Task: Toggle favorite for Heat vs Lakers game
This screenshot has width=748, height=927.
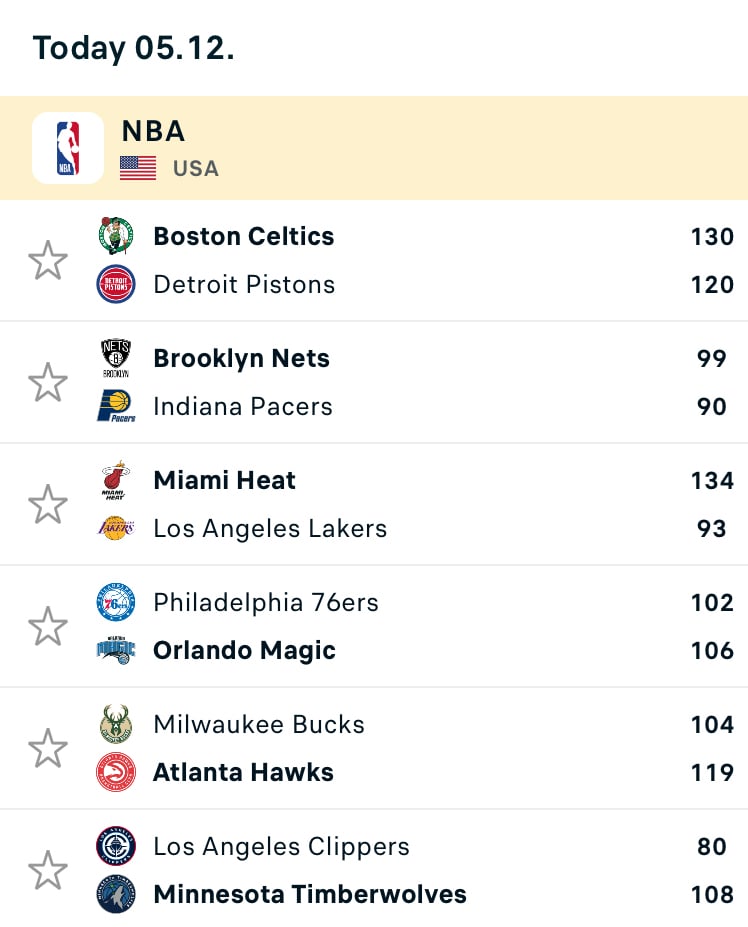Action: pos(48,504)
